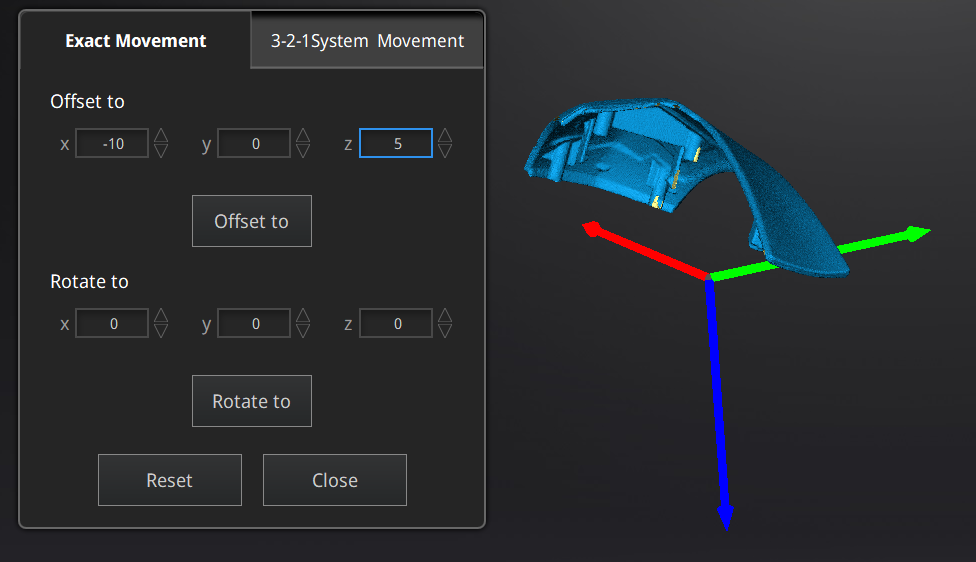Screen dimensions: 976x562
Task: Raise Rotate x value with up arrow
Action: pos(161,316)
